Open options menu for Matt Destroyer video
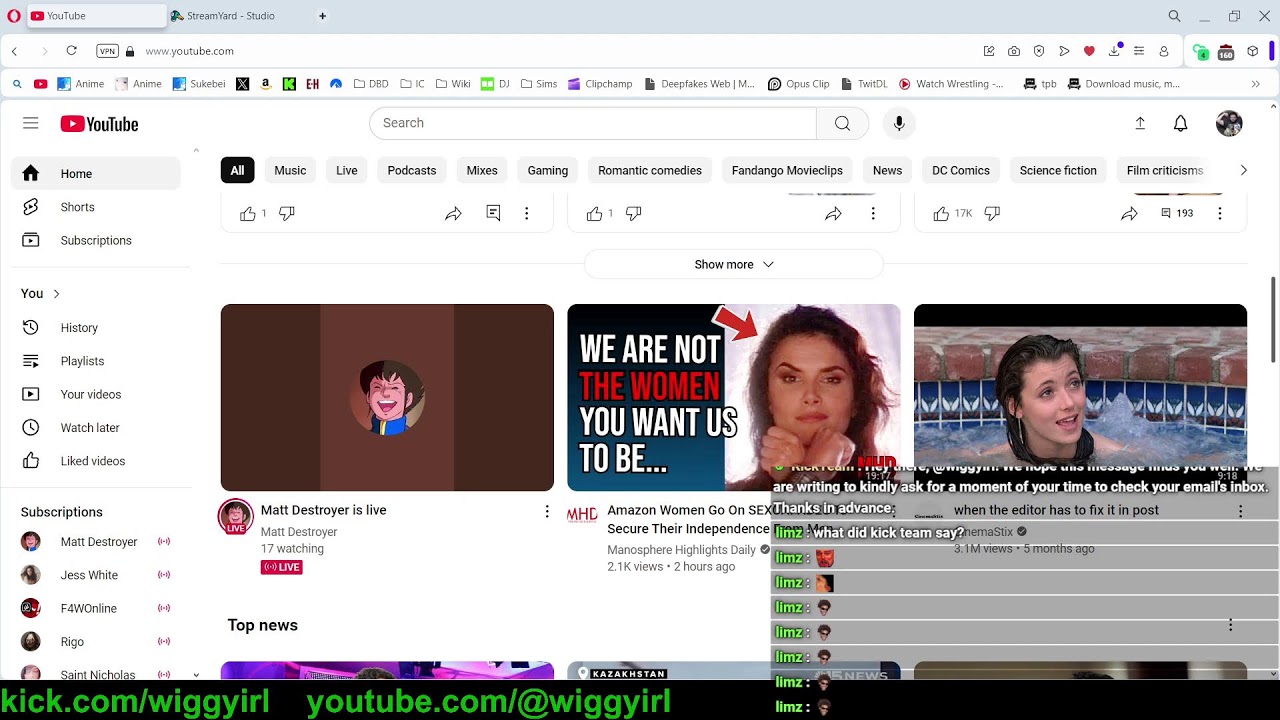The image size is (1280, 720). 546,512
